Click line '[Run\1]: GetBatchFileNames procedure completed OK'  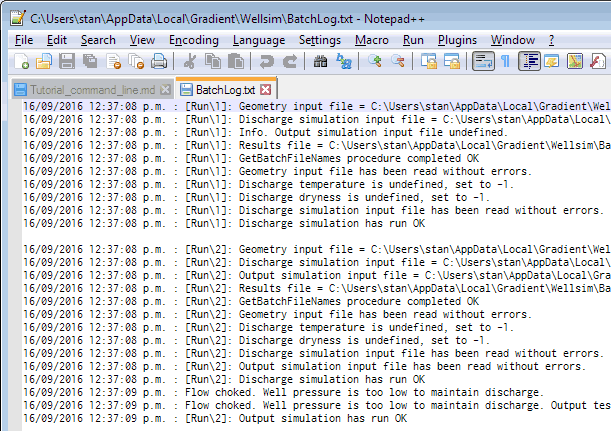click(251, 159)
